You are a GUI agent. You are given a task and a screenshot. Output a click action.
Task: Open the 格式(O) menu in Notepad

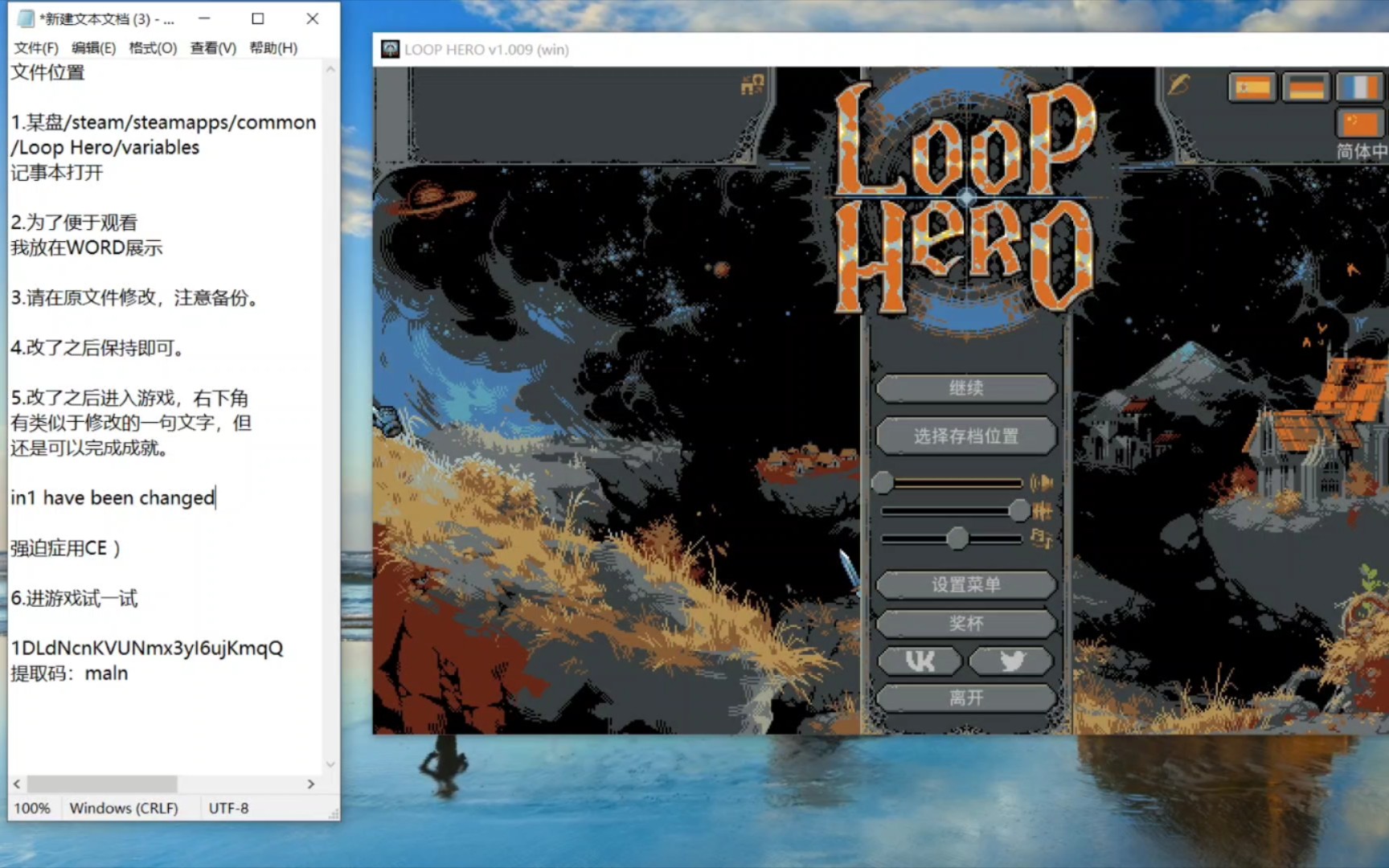point(153,48)
